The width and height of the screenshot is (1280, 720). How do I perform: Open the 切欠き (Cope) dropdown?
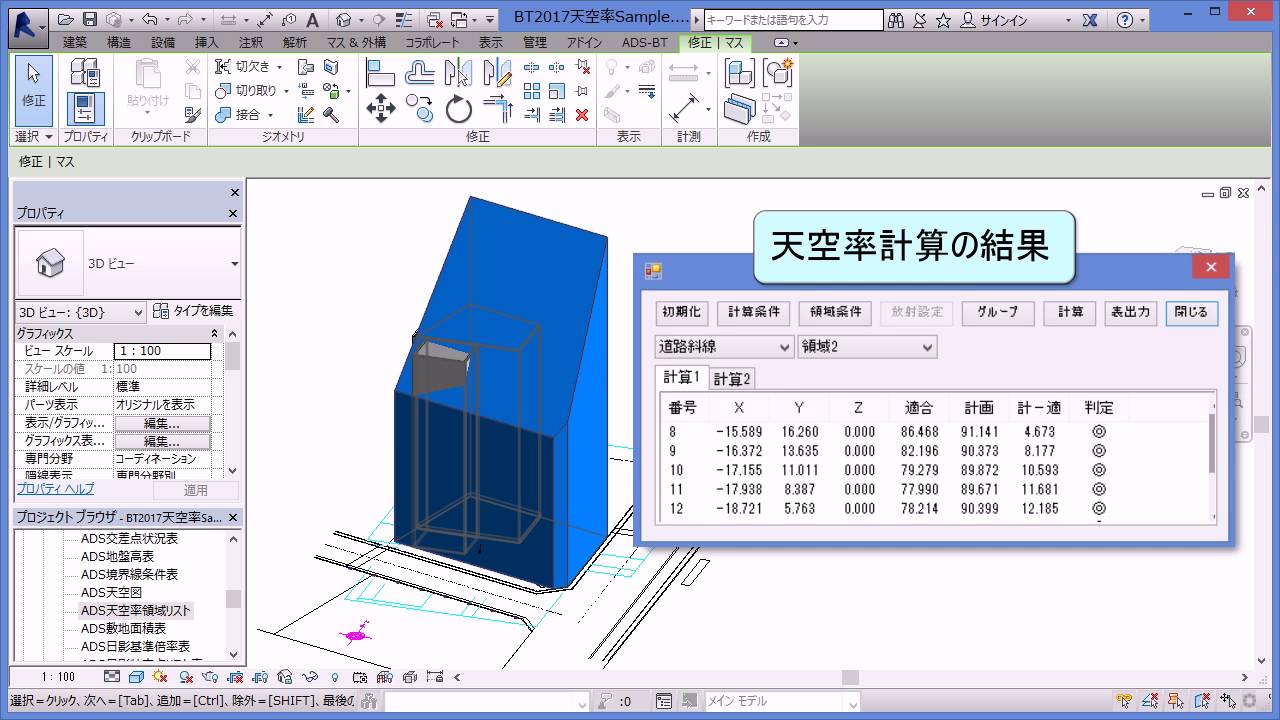(x=279, y=67)
